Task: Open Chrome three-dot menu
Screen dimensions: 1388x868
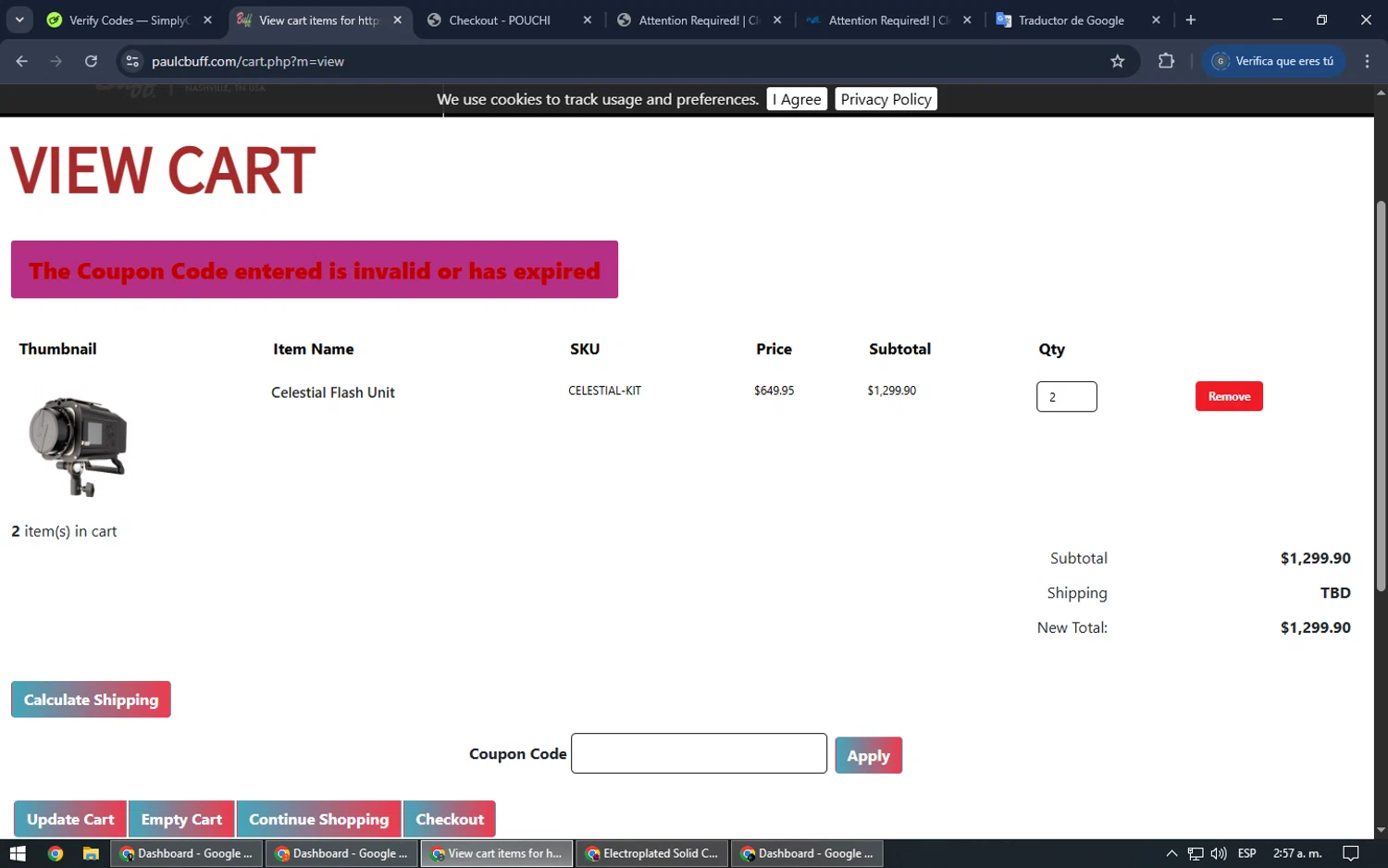Action: click(x=1367, y=61)
